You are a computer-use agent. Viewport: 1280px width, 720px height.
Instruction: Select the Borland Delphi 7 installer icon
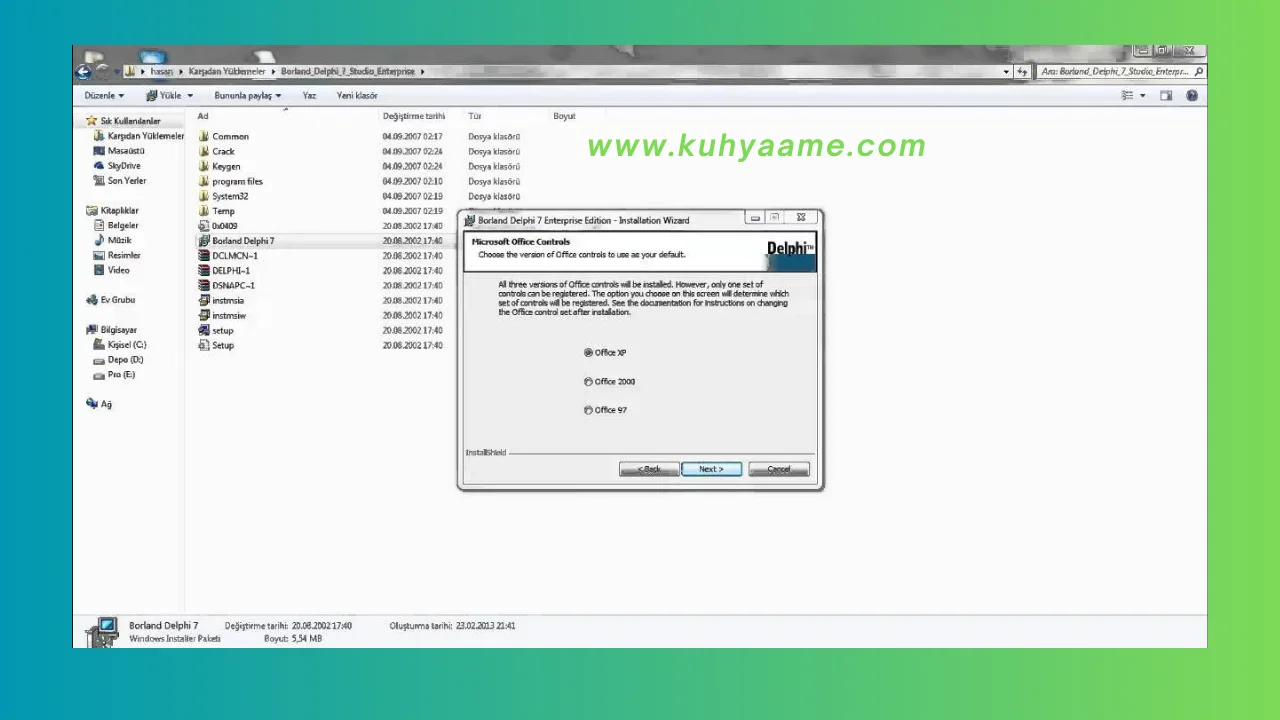pos(203,241)
